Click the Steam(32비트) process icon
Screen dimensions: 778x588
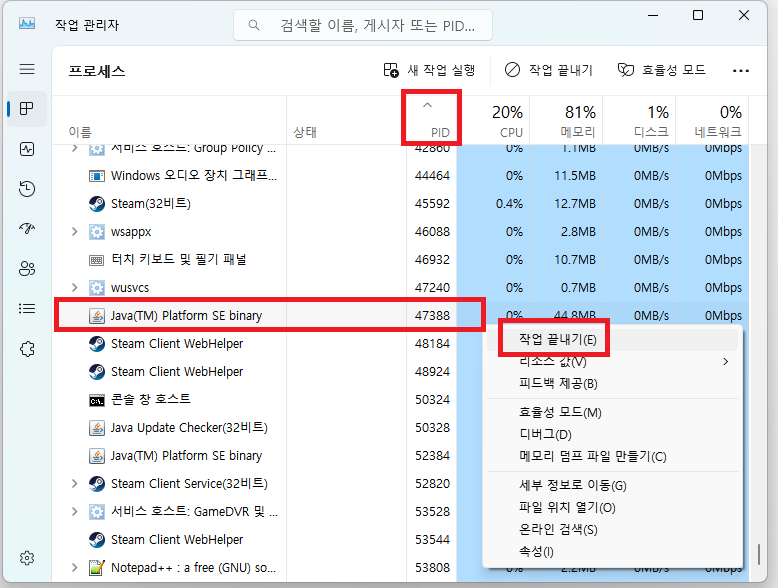[97, 203]
